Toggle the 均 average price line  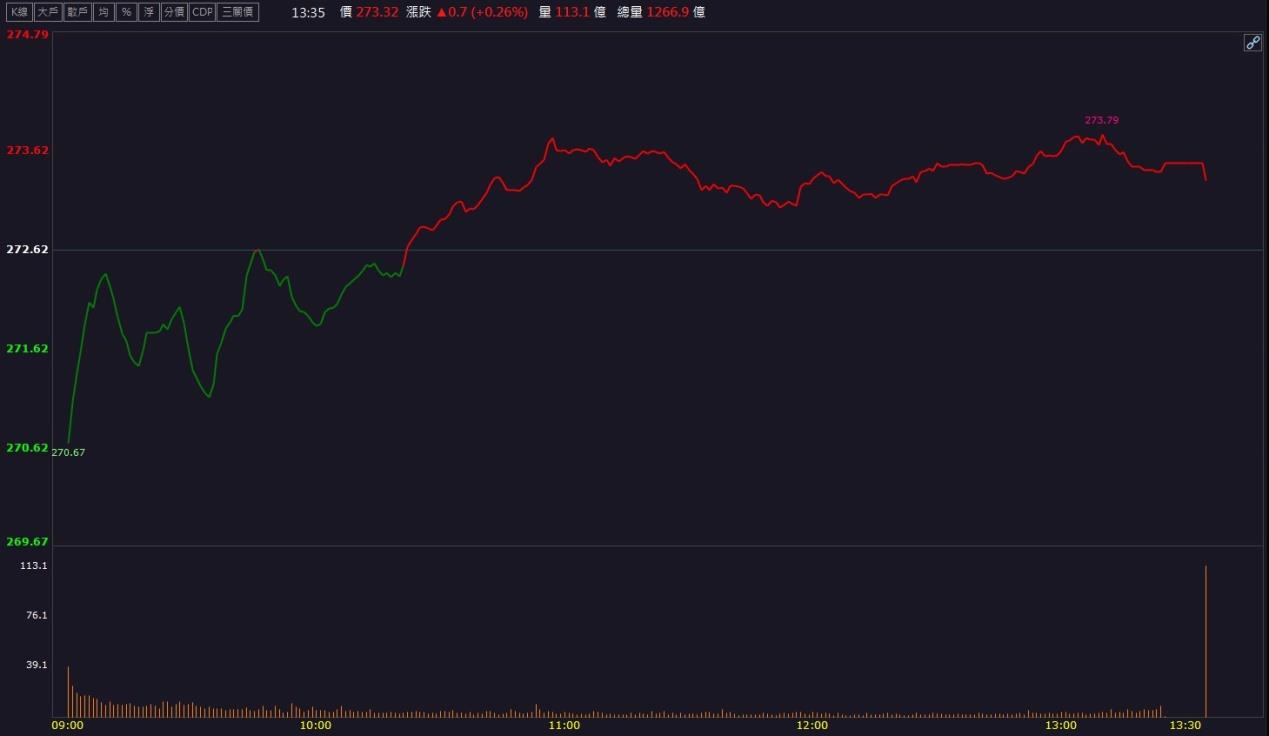[103, 12]
